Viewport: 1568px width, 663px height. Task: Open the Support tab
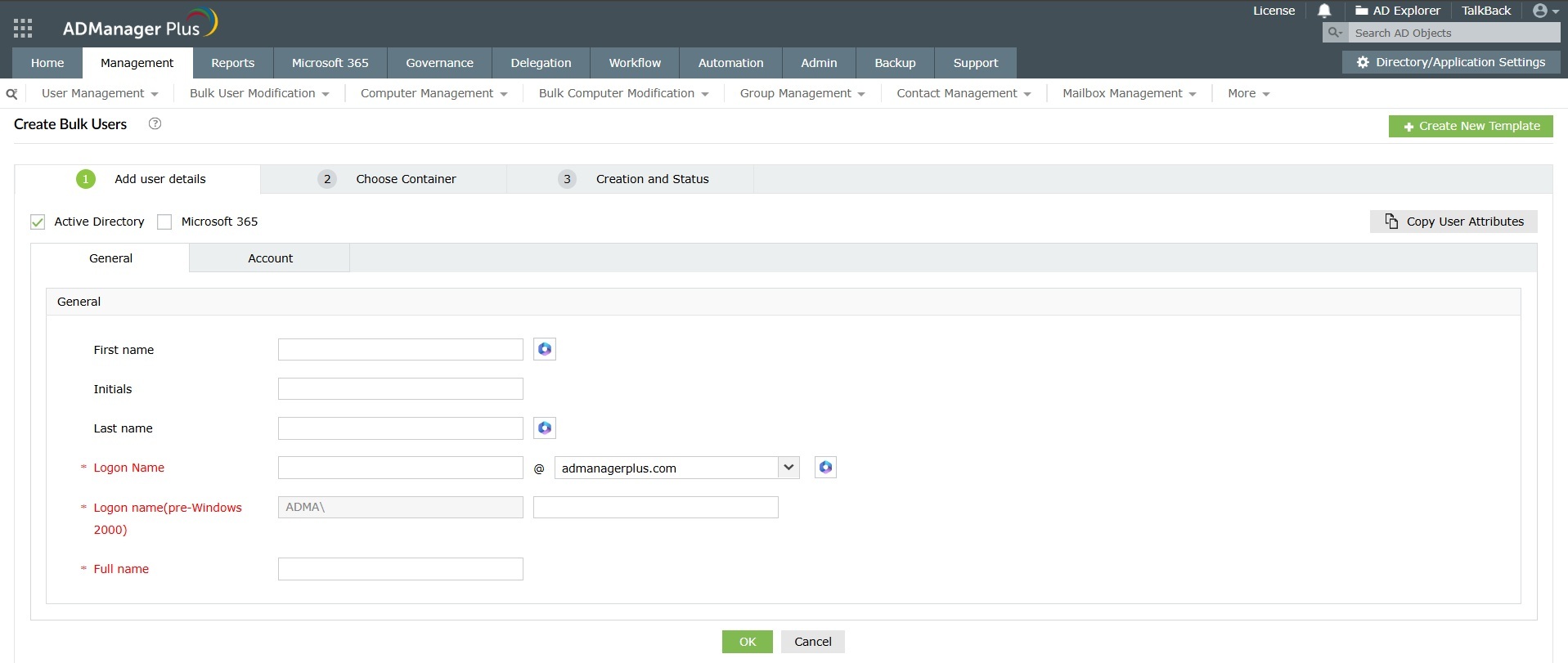976,63
